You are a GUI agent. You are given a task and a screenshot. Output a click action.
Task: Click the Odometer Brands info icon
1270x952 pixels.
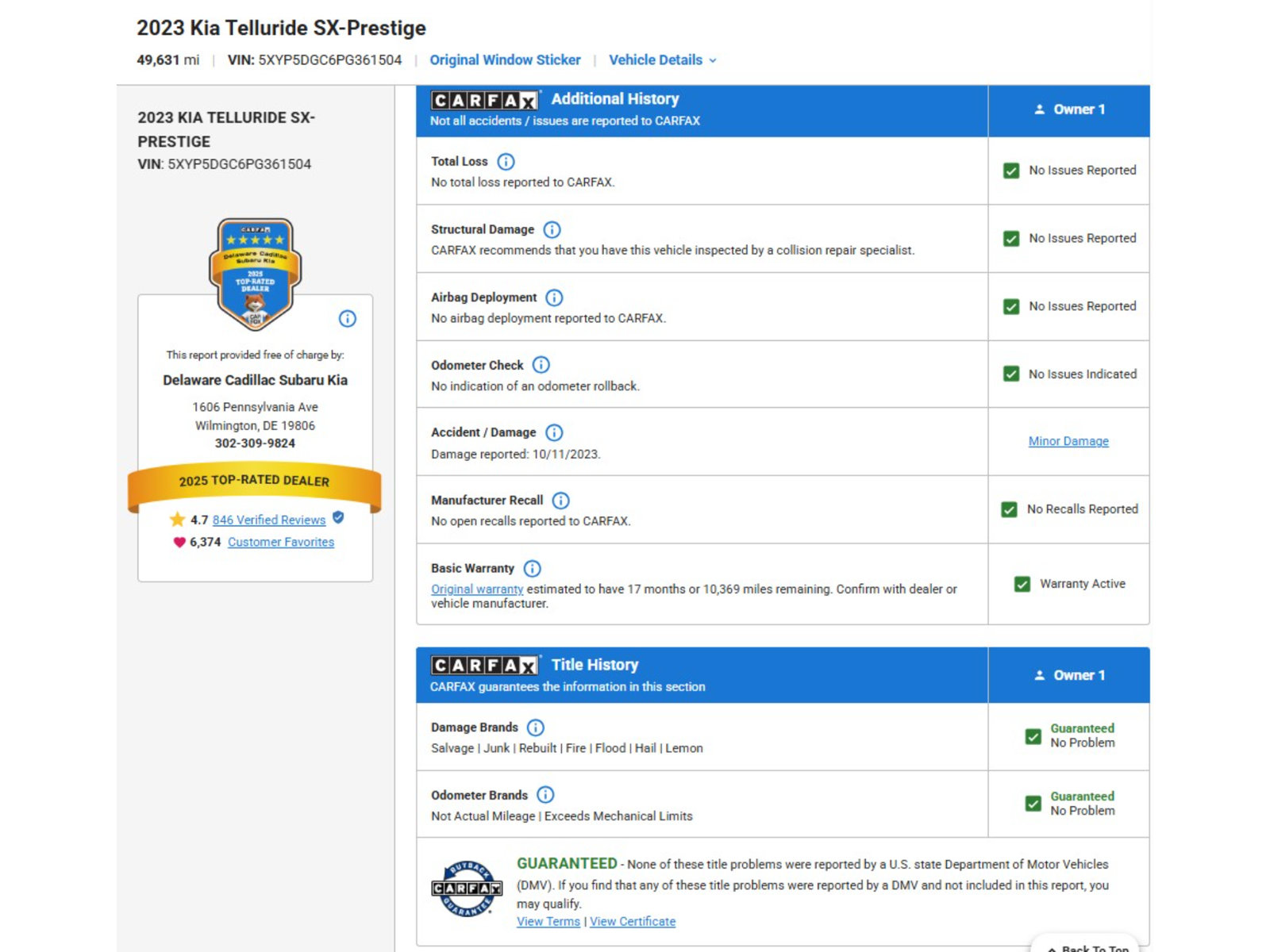545,795
